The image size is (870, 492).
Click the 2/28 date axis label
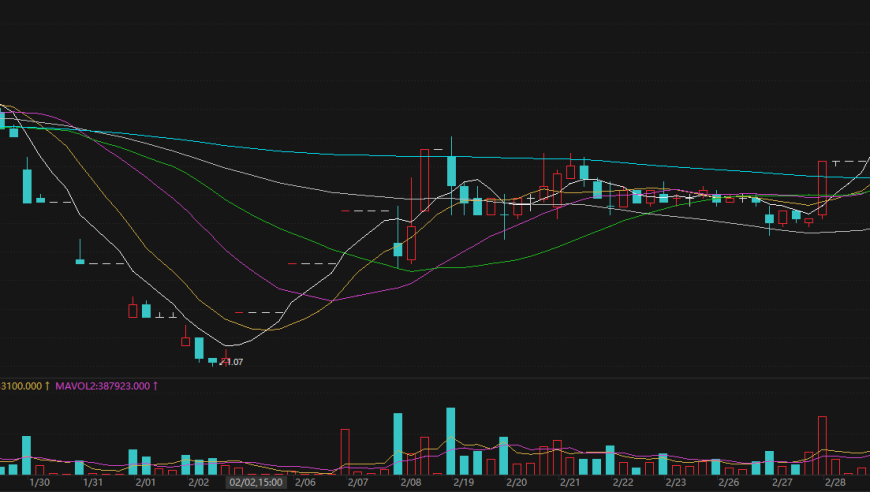(835, 482)
